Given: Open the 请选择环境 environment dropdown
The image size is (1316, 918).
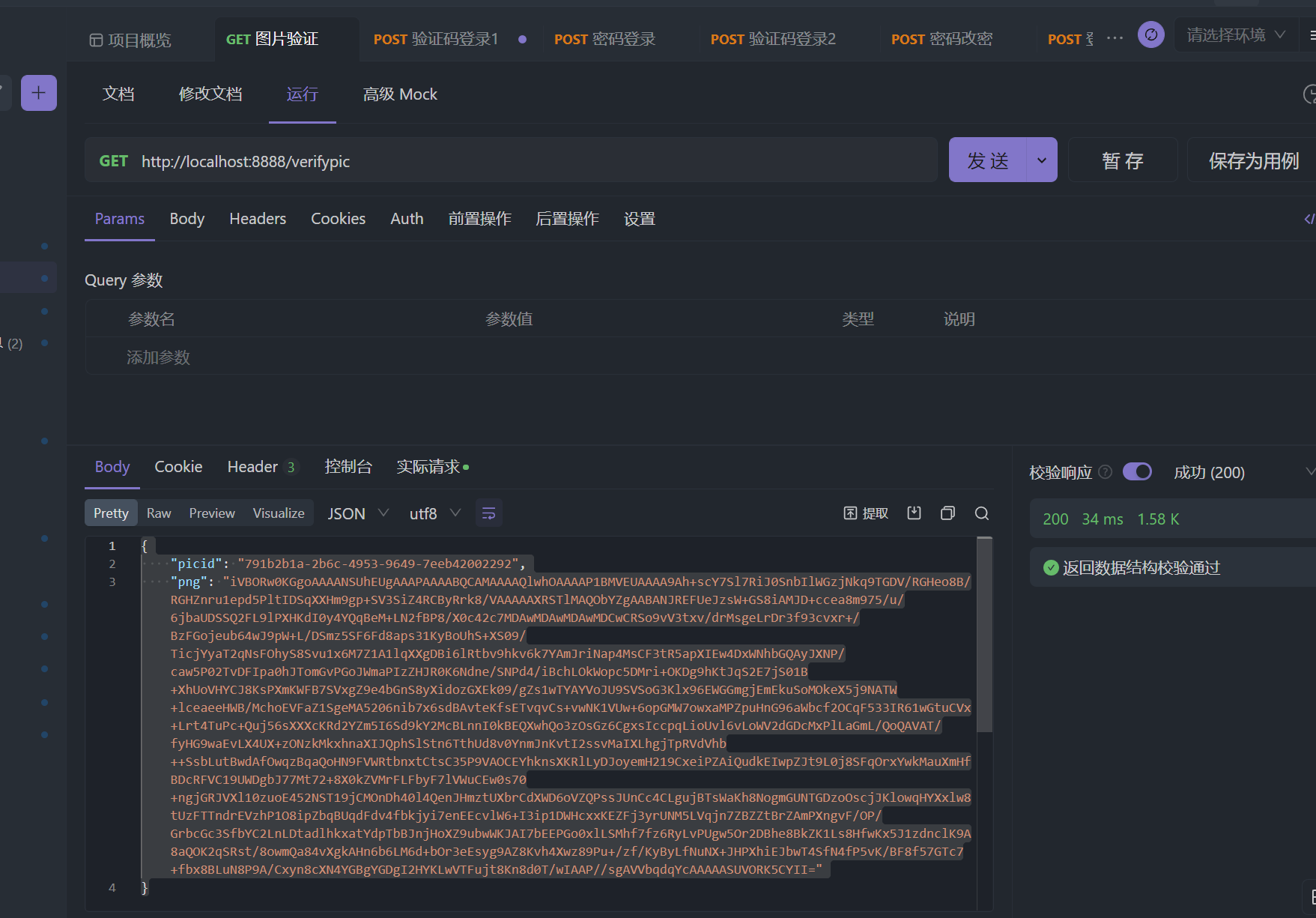Looking at the screenshot, I should 1236,35.
